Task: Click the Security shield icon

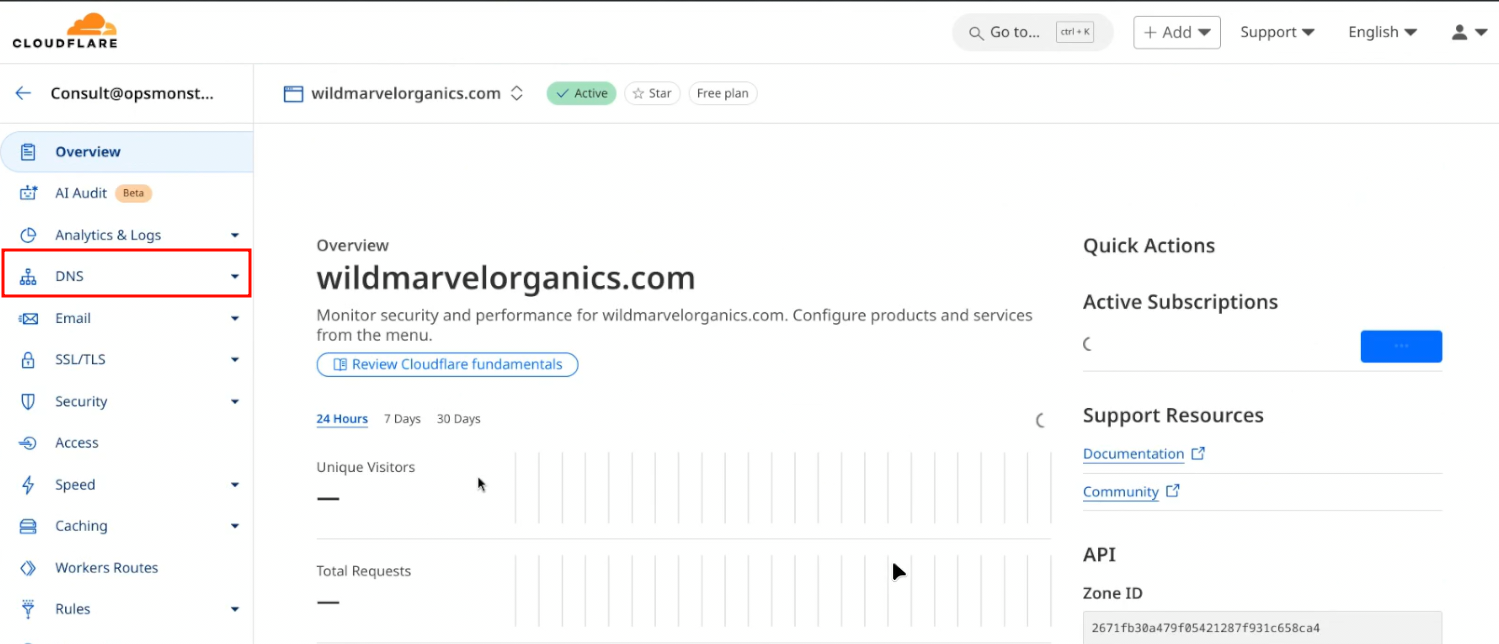Action: pos(29,402)
